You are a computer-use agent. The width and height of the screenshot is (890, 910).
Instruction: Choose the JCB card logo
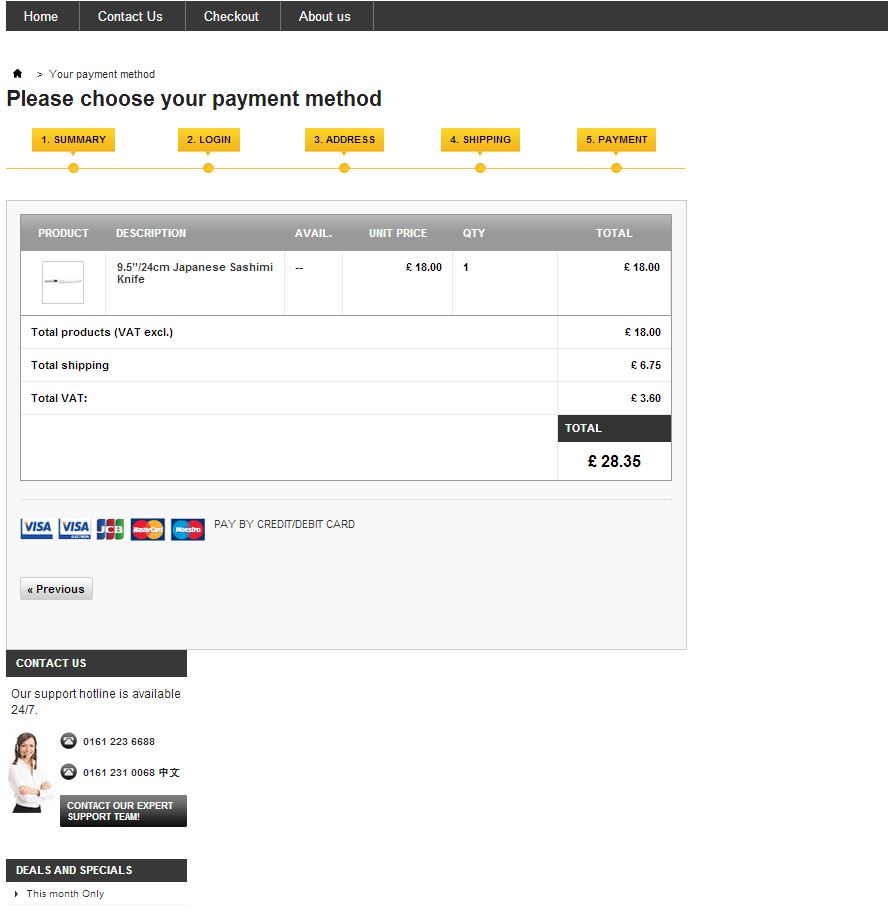click(x=110, y=529)
